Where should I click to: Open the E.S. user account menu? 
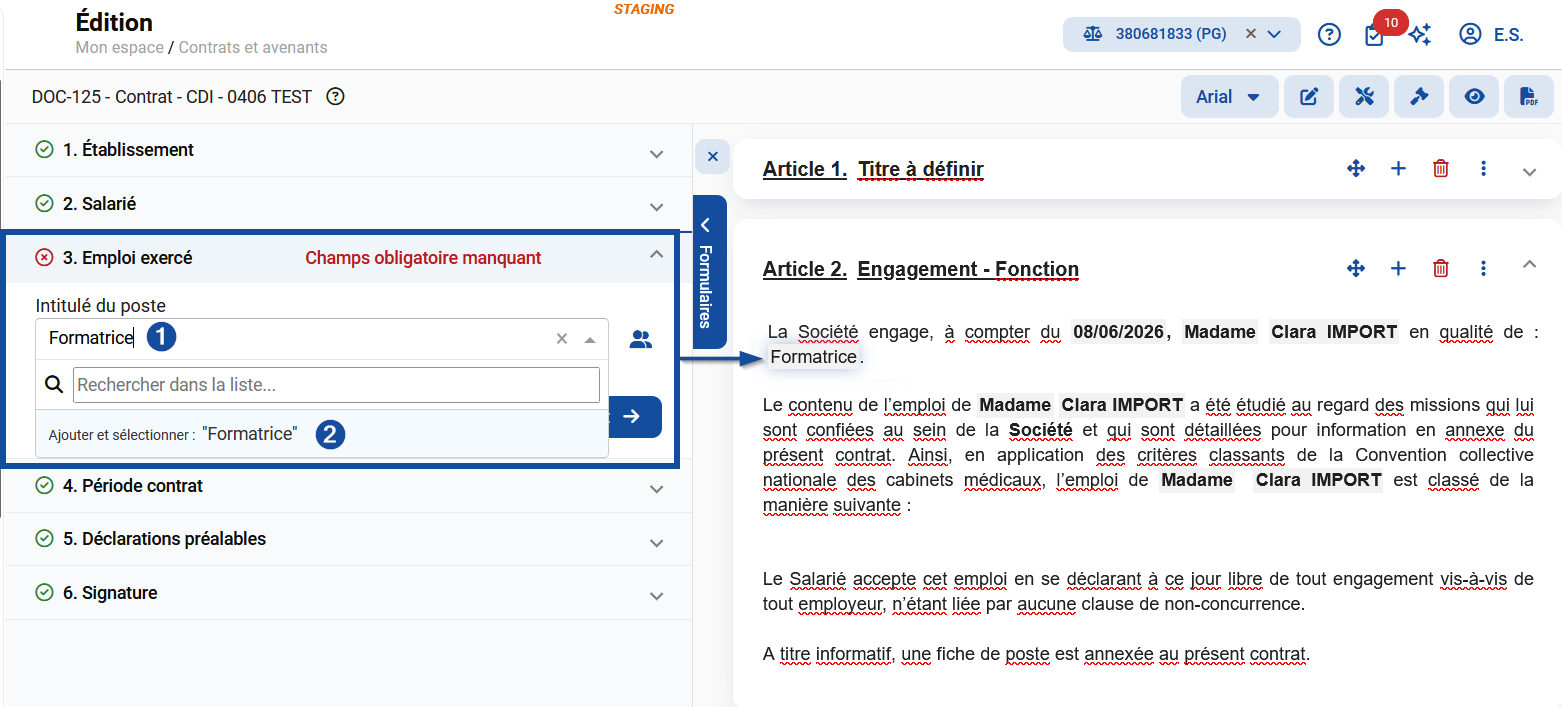[1491, 35]
